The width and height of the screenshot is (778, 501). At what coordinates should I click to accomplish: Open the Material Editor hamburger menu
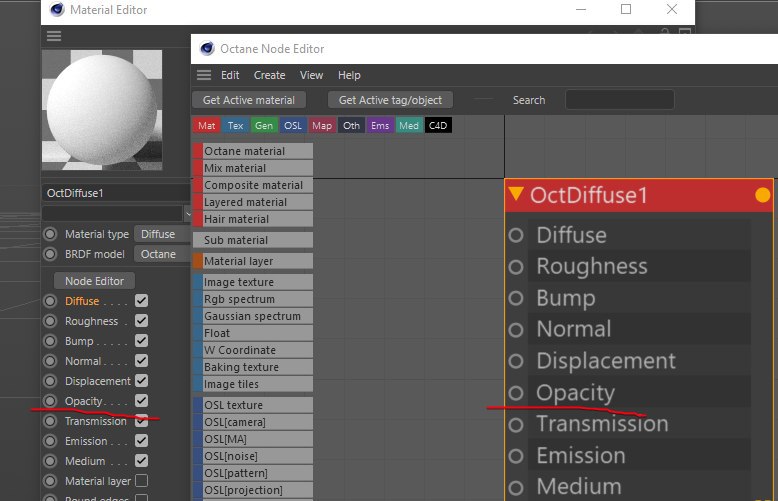click(54, 36)
